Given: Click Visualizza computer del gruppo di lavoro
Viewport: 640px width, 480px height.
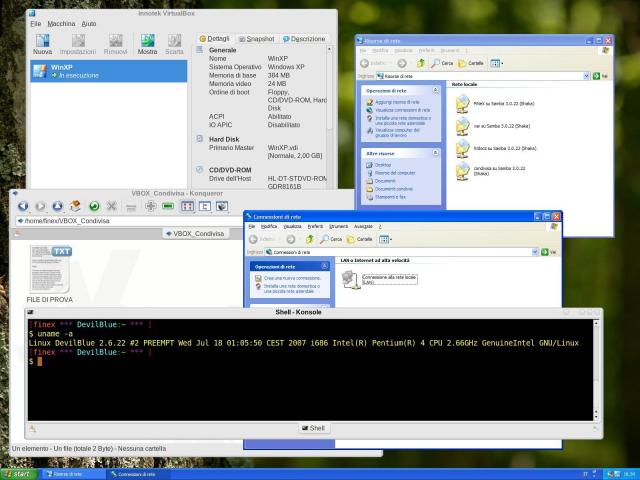Looking at the screenshot, I should pyautogui.click(x=397, y=133).
